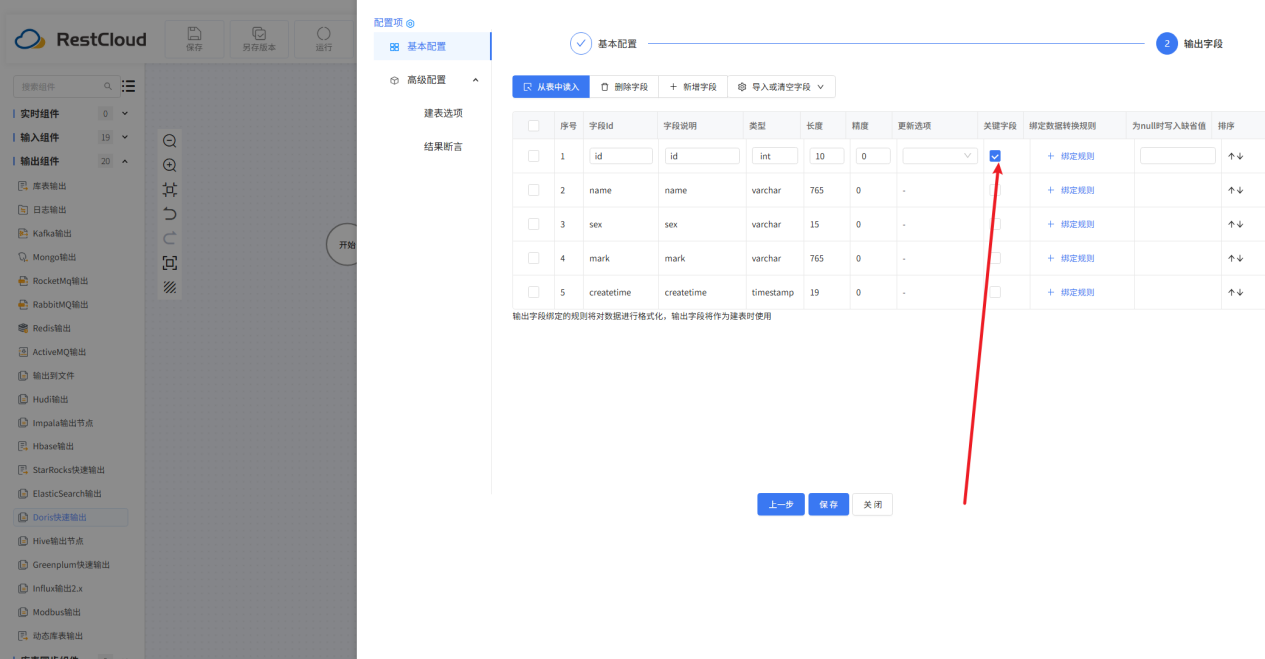The height and width of the screenshot is (659, 1265).
Task: Select the 基本配置 menu item
Action: 426,46
